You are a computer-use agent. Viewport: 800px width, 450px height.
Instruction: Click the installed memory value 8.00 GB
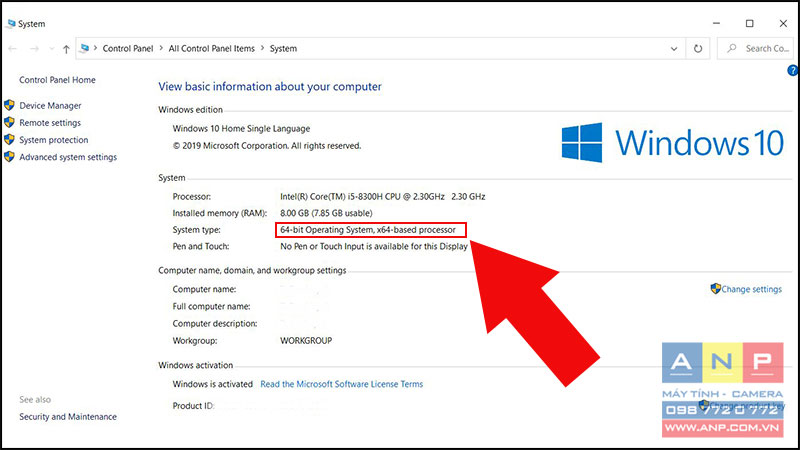pos(326,213)
